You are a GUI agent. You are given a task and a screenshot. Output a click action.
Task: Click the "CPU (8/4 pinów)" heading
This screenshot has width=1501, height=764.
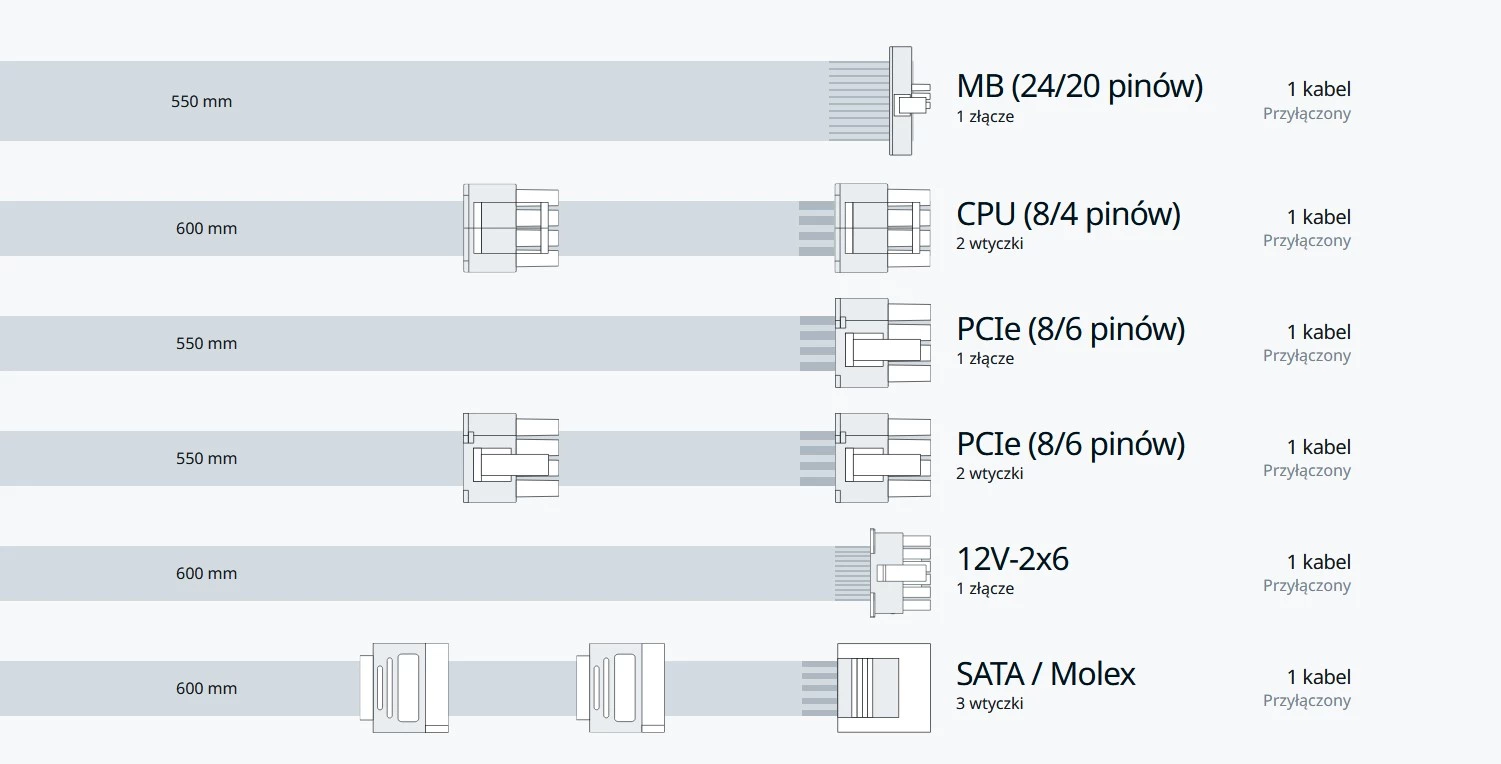[x=1068, y=214]
